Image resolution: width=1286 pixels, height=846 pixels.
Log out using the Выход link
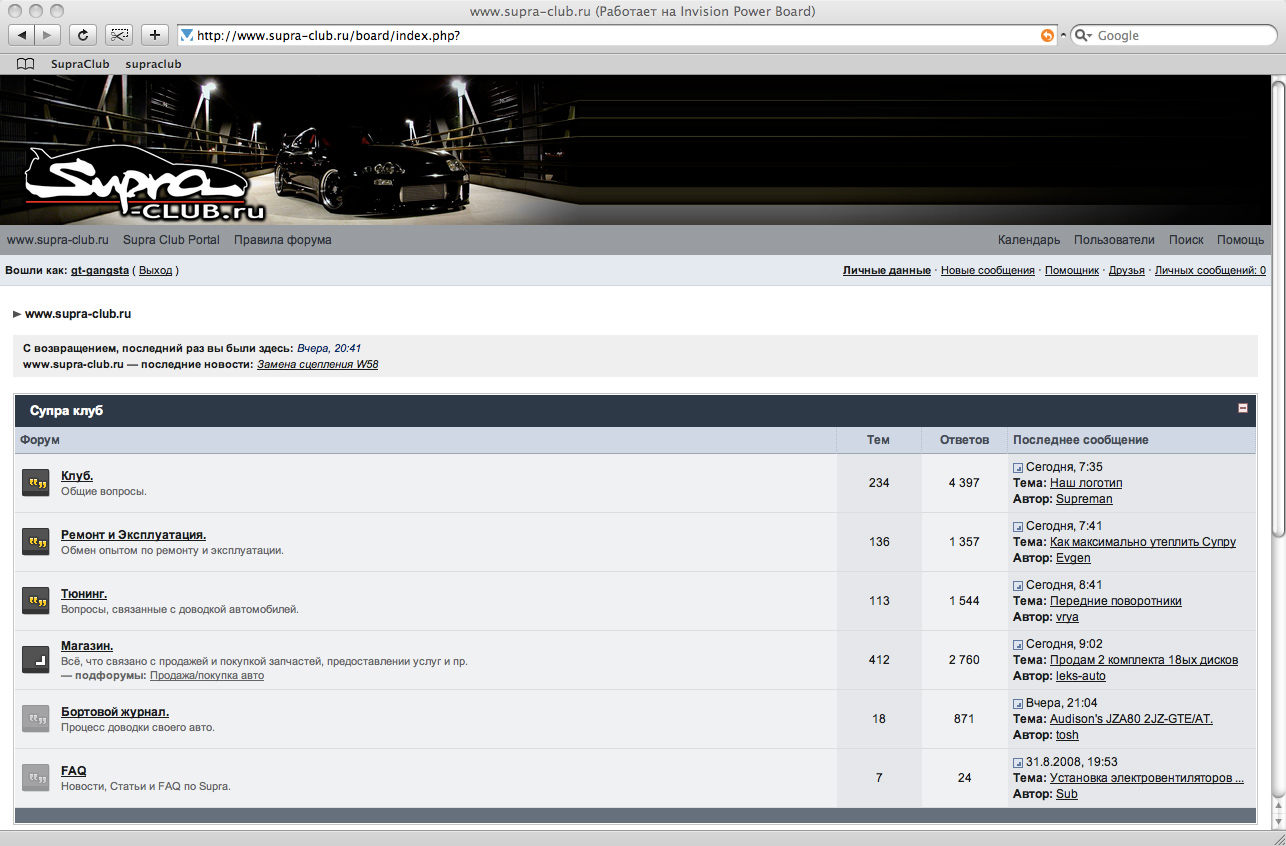click(x=155, y=271)
